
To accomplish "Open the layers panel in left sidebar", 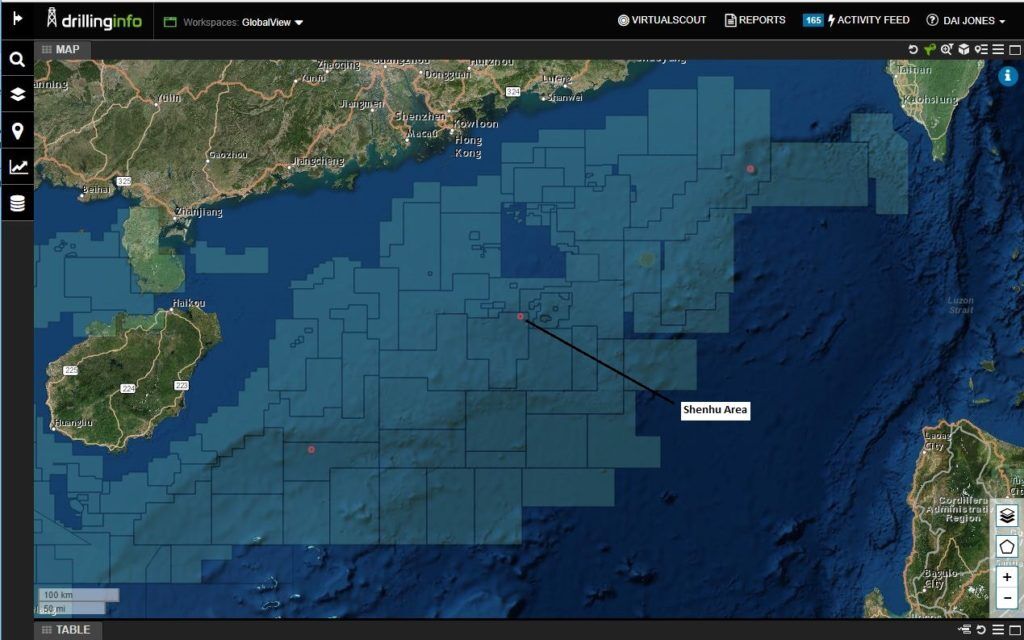I will [18, 95].
